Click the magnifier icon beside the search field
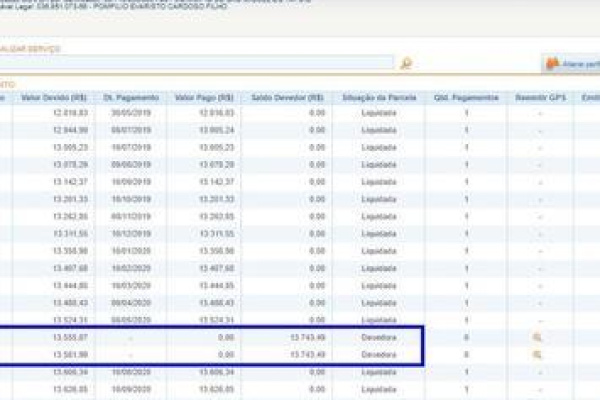Image resolution: width=600 pixels, height=400 pixels. click(406, 63)
